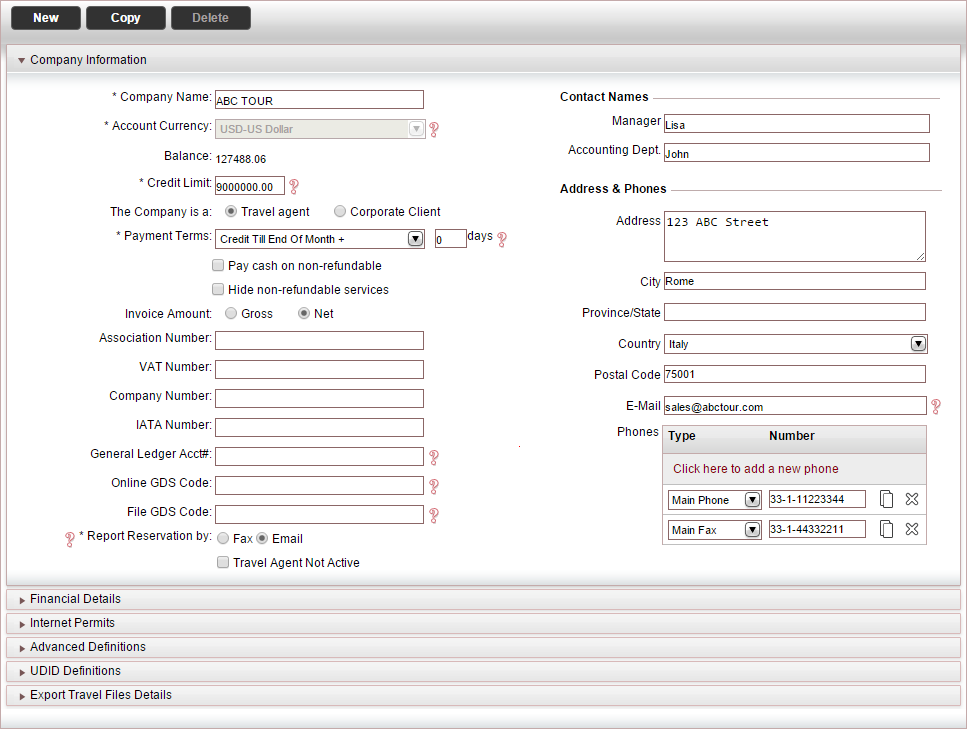Focus the VAT Number field
Image resolution: width=967 pixels, height=729 pixels.
[319, 369]
